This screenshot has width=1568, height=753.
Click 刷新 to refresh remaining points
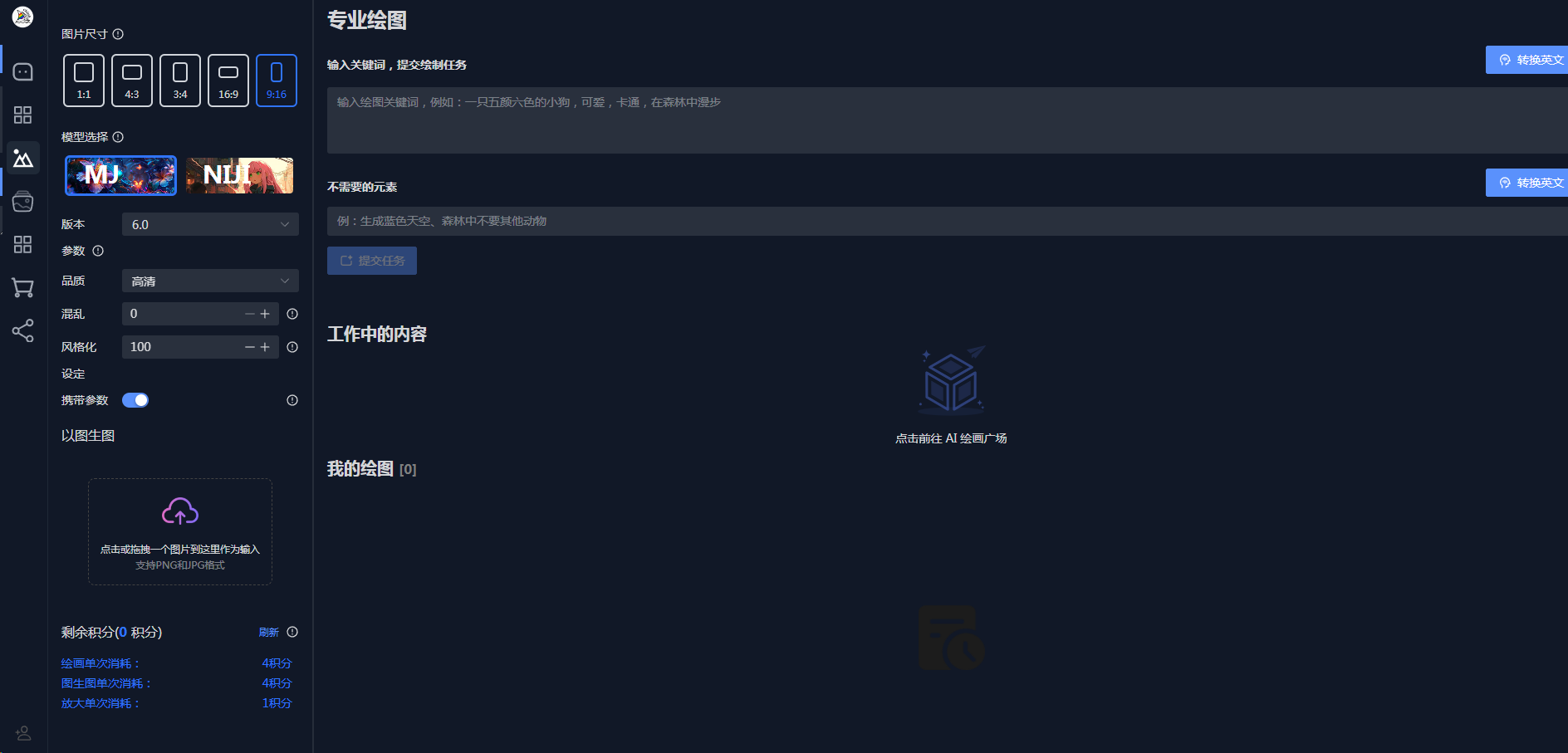point(268,633)
